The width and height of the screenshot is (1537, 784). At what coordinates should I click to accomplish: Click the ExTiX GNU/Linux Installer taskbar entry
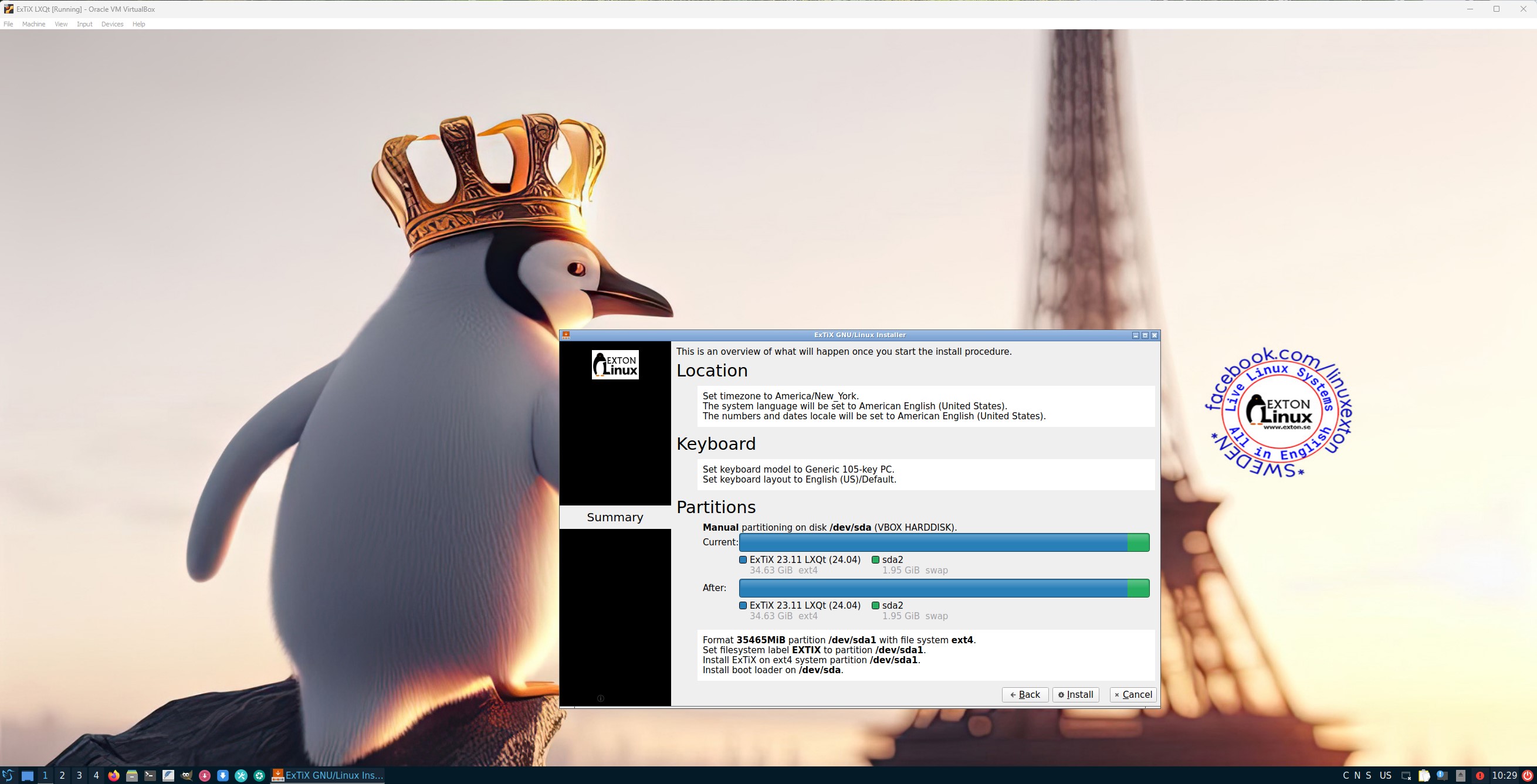[x=327, y=776]
